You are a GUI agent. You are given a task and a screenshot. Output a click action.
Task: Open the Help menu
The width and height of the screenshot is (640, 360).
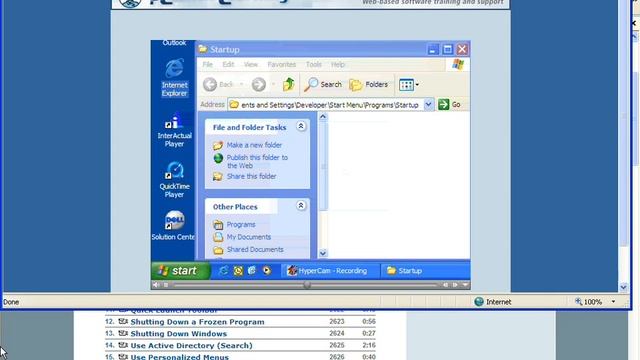[x=338, y=64]
